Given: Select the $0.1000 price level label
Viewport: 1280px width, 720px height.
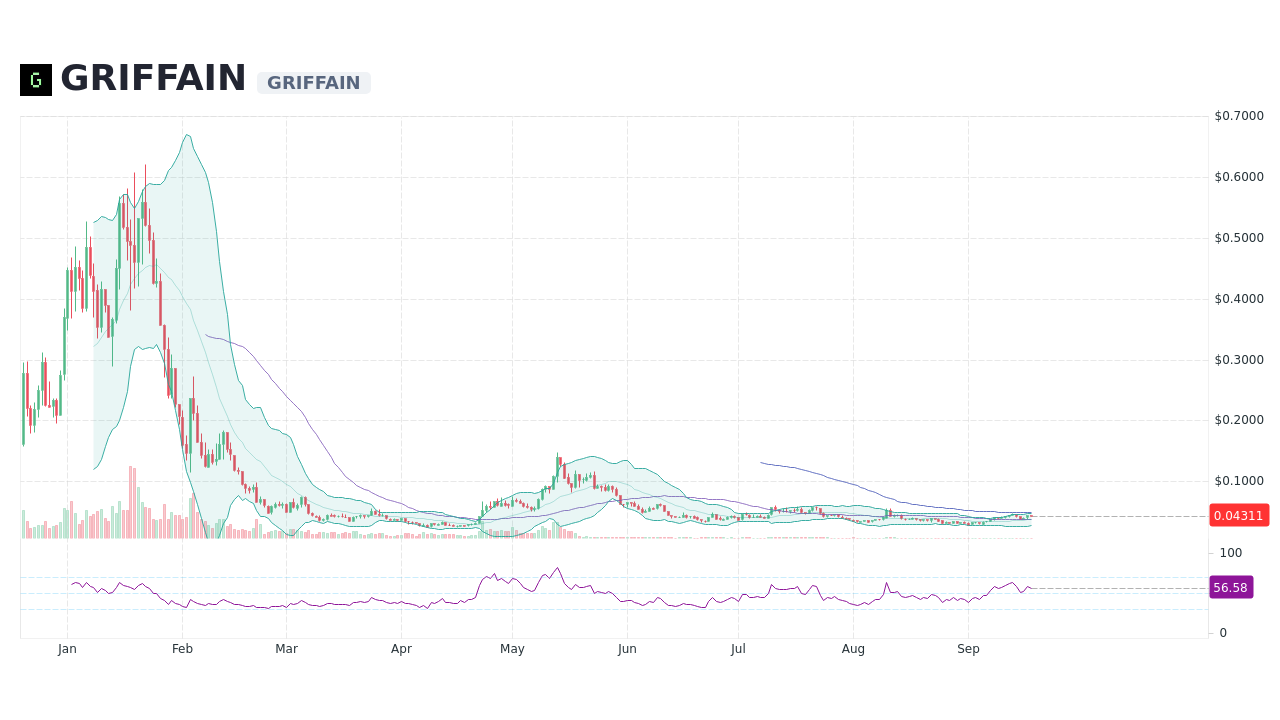Looking at the screenshot, I should pyautogui.click(x=1238, y=479).
